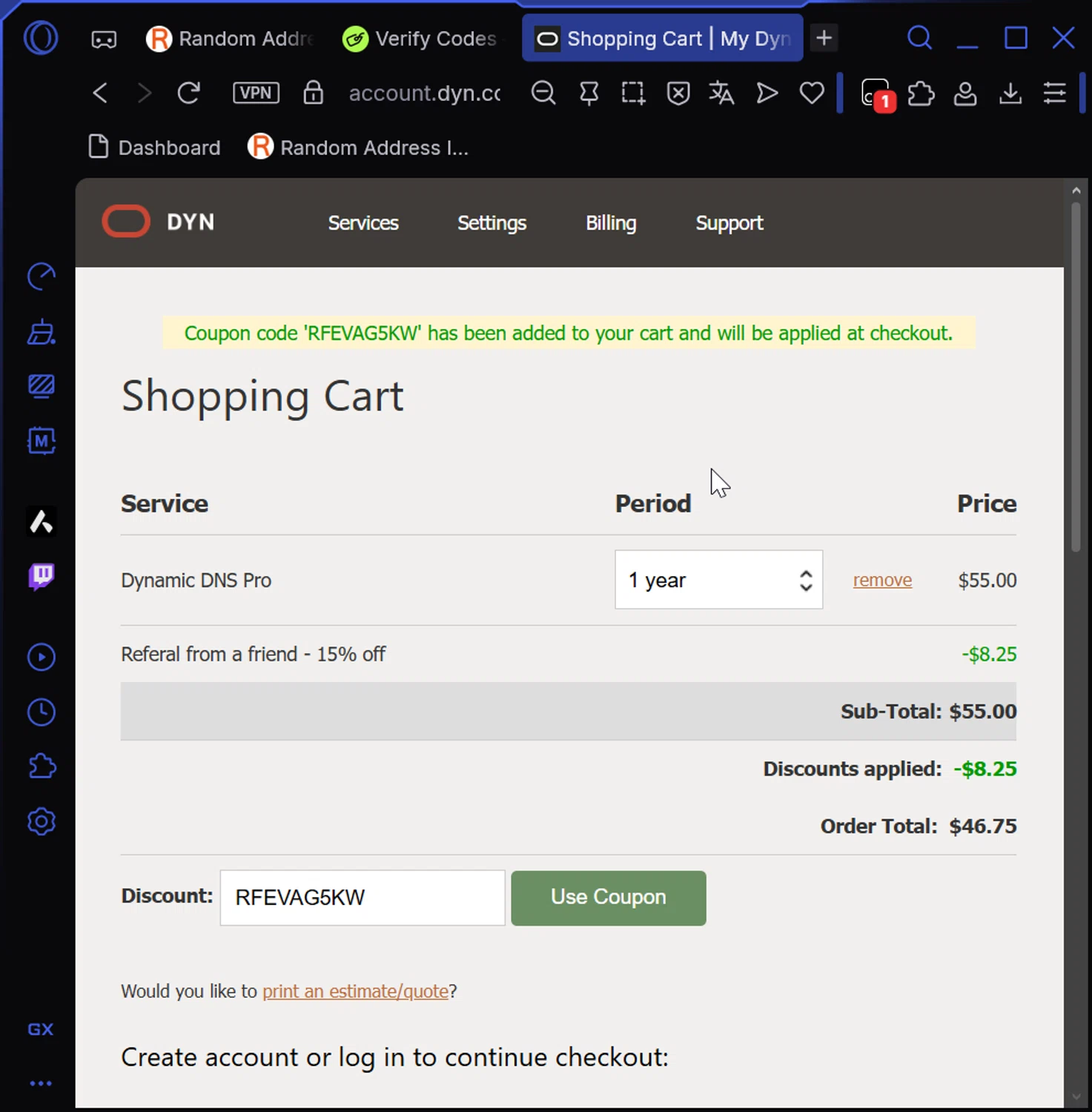Reload the current page
Screen dimensions: 1092x1112
tap(189, 93)
